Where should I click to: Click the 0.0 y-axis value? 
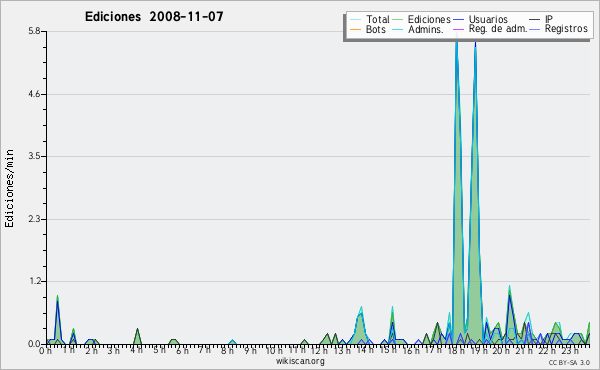pos(34,344)
